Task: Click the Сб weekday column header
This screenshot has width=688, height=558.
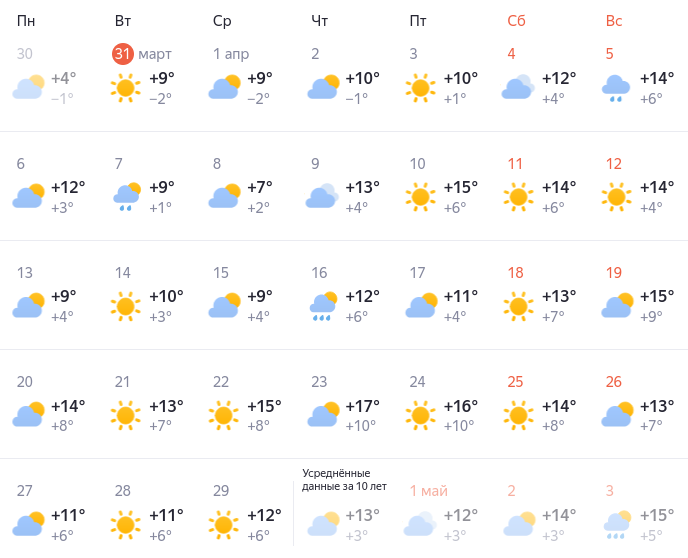Action: pyautogui.click(x=516, y=21)
